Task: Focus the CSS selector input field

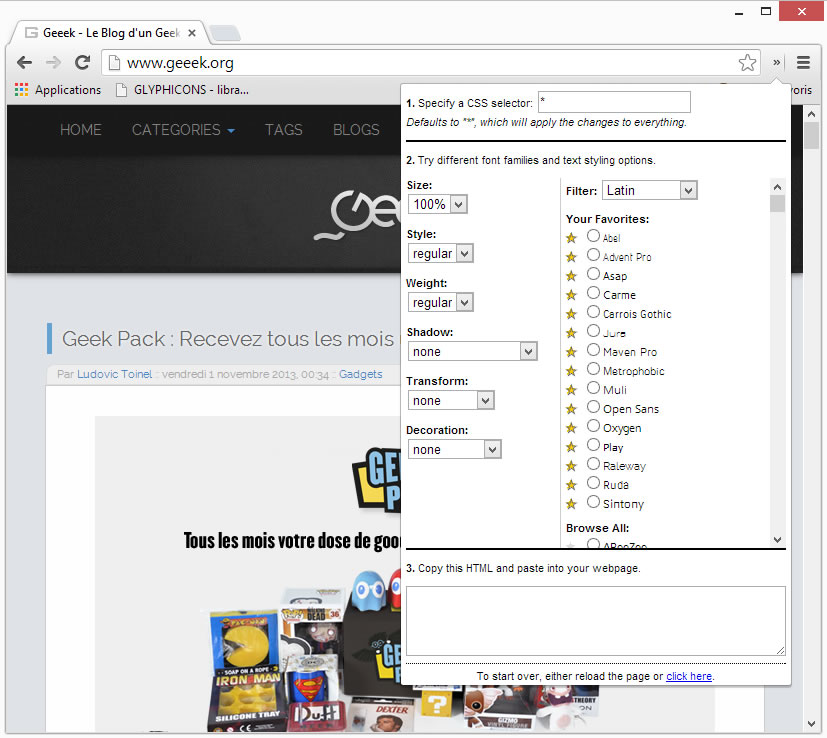Action: click(614, 102)
